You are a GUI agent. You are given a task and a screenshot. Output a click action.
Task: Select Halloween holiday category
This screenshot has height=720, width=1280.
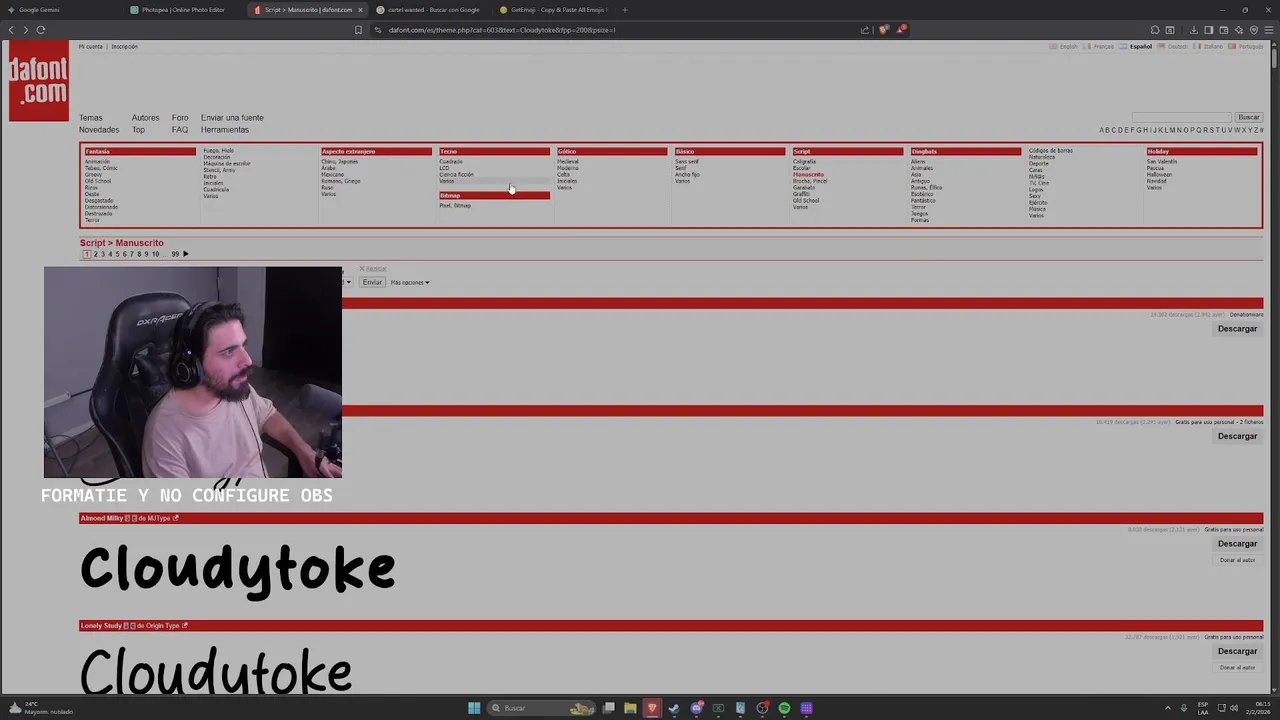[x=1159, y=175]
